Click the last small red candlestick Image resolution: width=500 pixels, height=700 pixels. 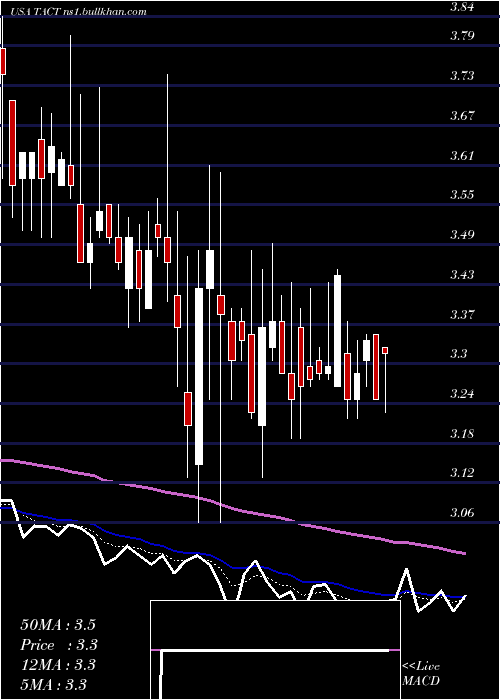(385, 350)
